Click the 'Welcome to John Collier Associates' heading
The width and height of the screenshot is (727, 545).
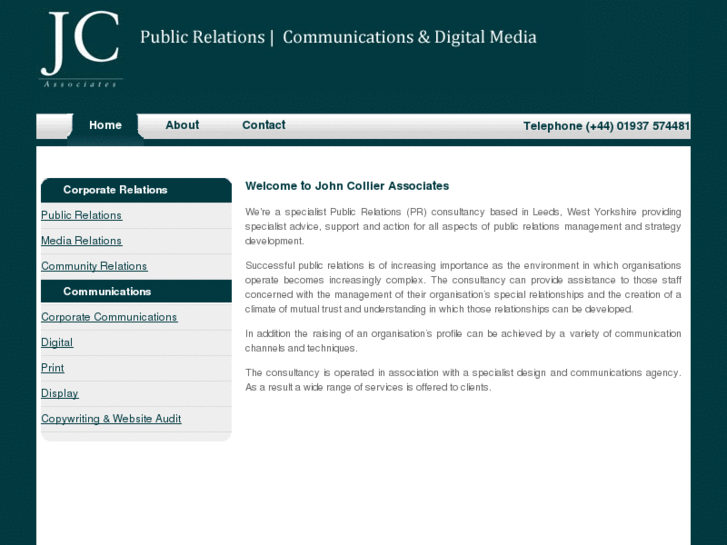coord(347,186)
